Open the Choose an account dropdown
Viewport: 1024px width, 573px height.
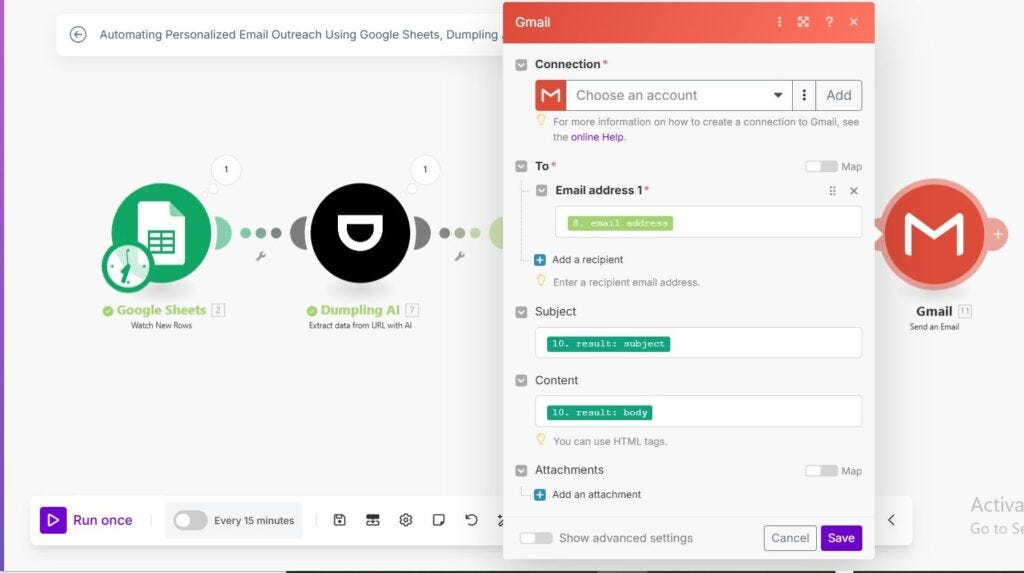pos(679,95)
